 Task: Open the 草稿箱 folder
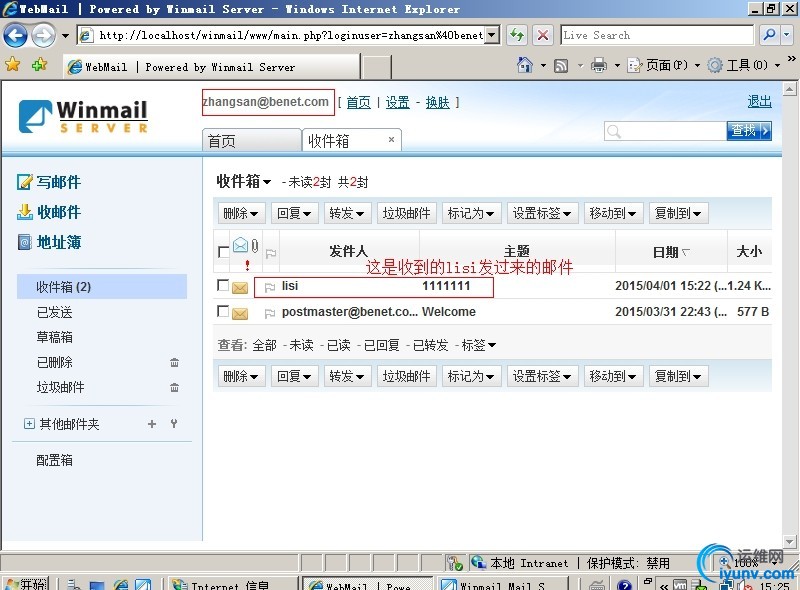click(x=55, y=337)
